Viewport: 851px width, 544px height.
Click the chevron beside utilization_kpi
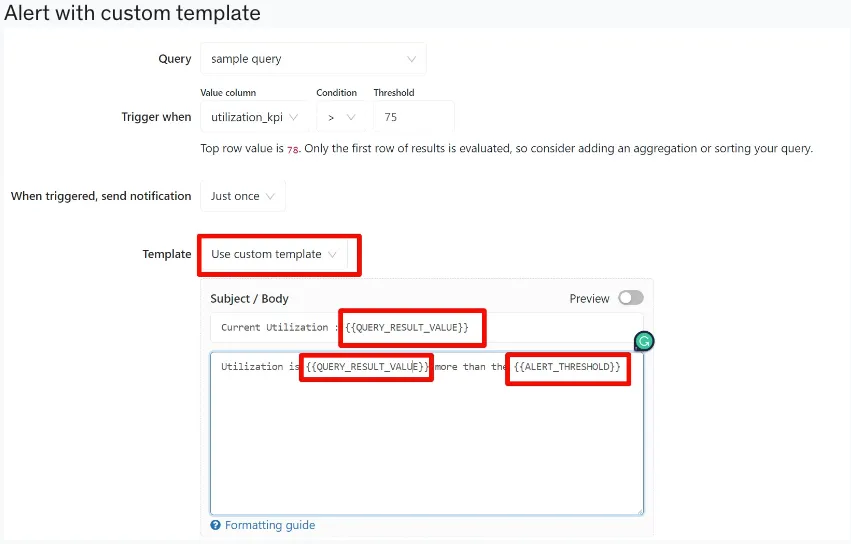[x=294, y=117]
